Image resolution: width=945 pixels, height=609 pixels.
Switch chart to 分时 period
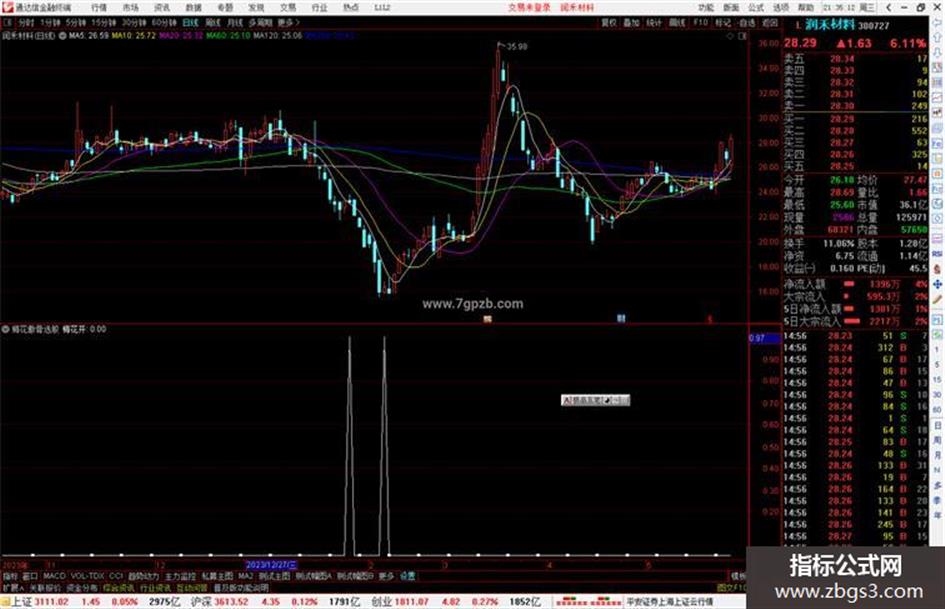pyautogui.click(x=26, y=22)
